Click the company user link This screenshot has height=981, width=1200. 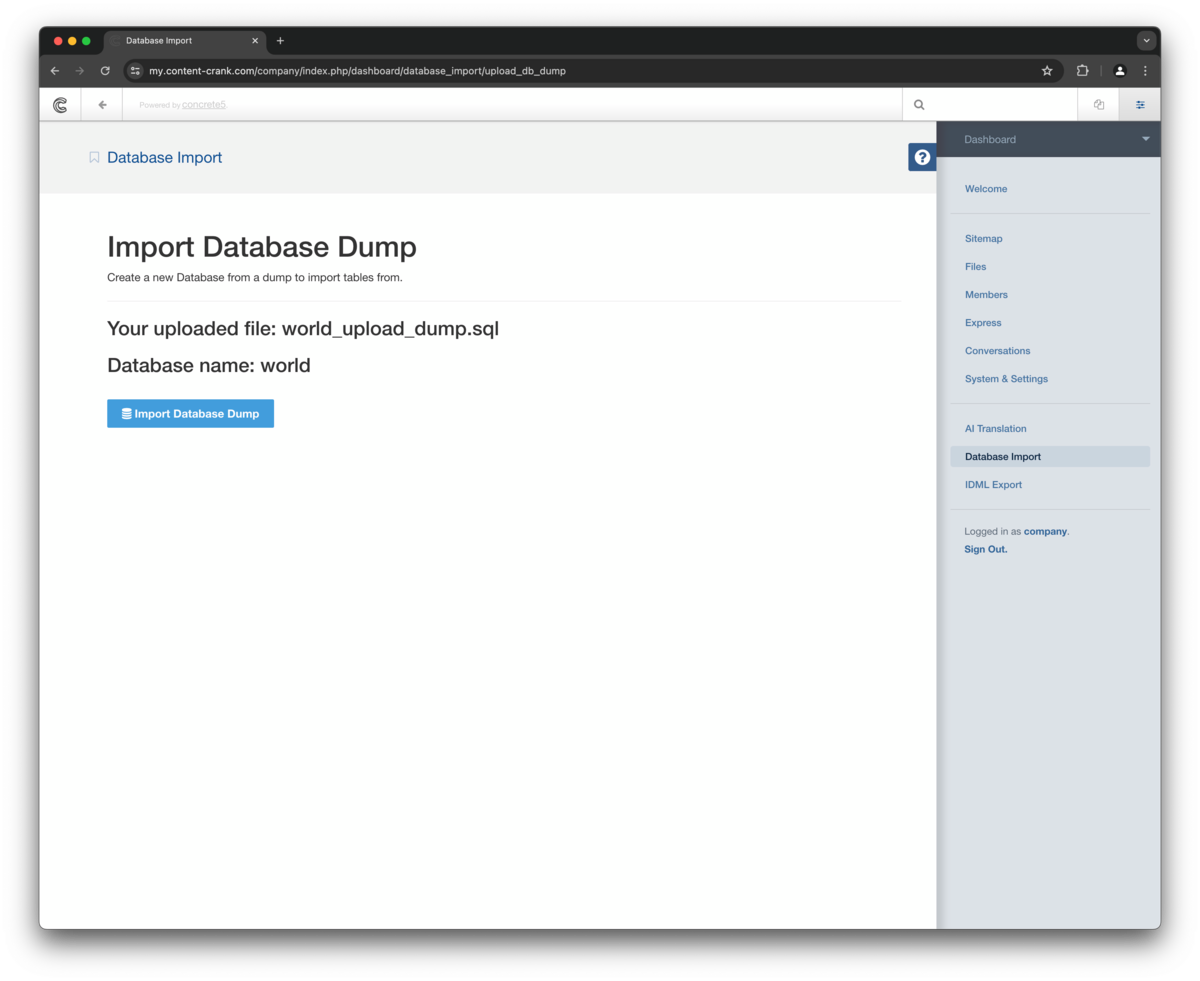1045,532
